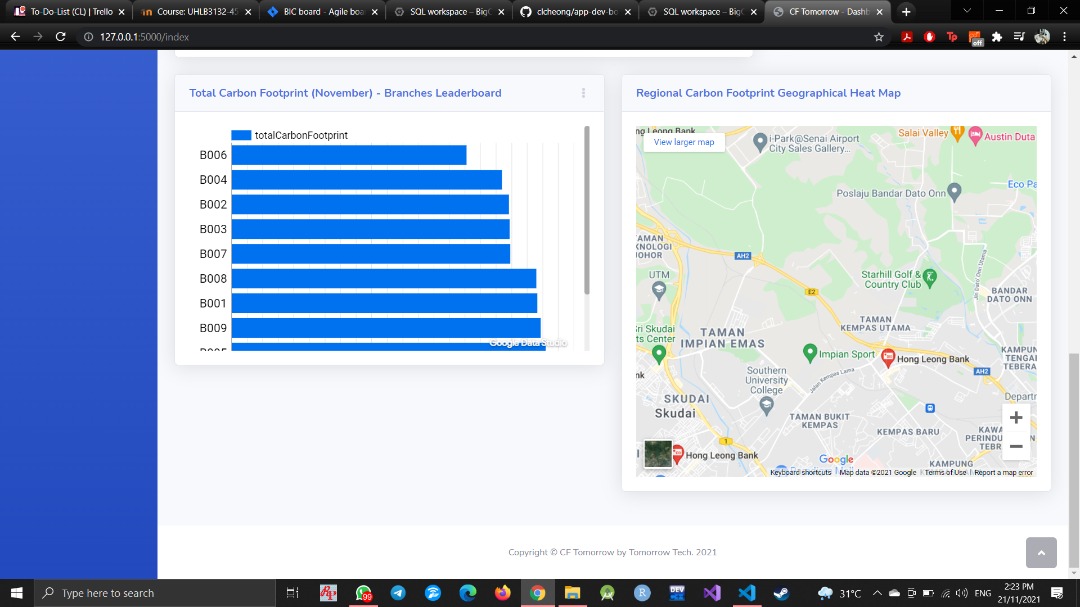Open the tab search dropdown chevron

pyautogui.click(x=966, y=11)
